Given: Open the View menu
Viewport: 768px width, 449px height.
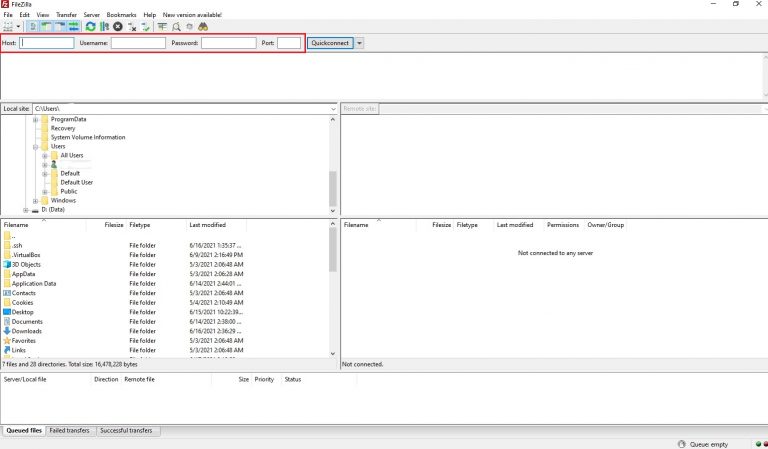Looking at the screenshot, I should click(x=43, y=15).
